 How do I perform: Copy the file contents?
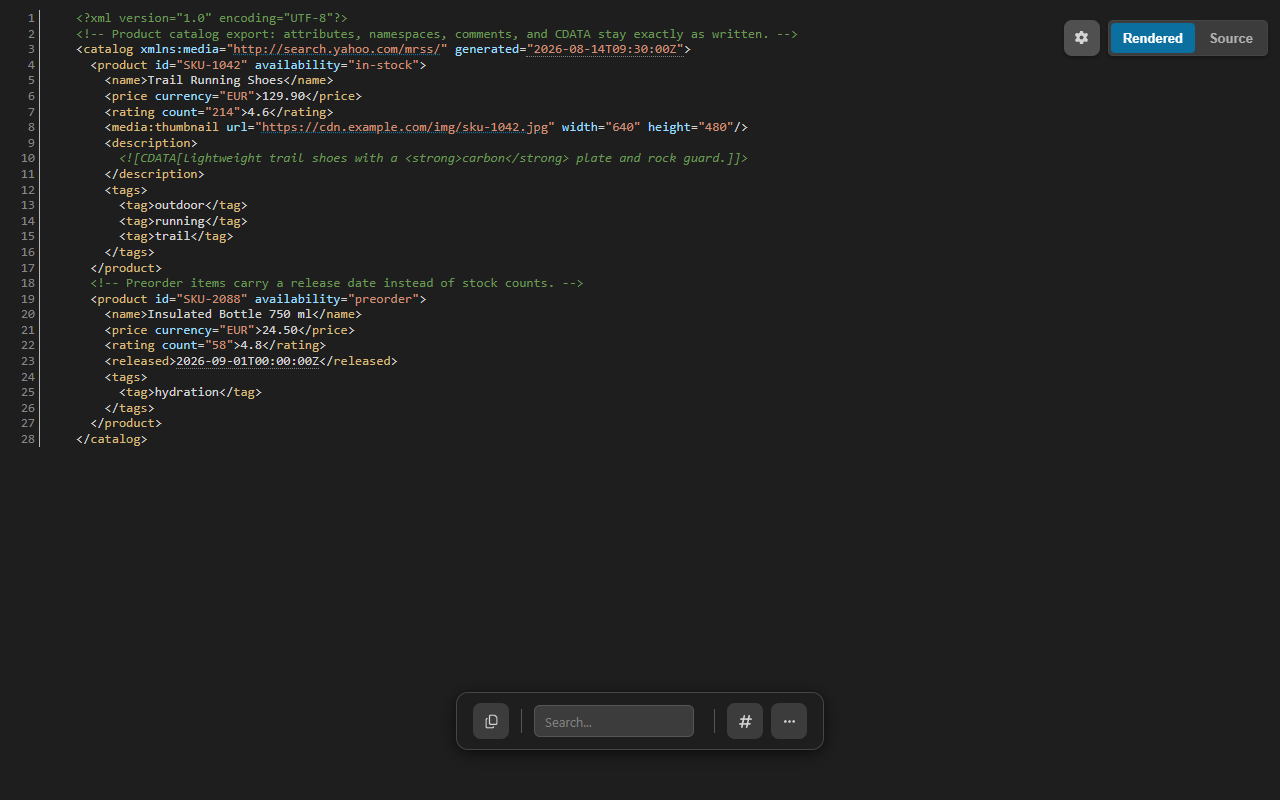click(491, 721)
